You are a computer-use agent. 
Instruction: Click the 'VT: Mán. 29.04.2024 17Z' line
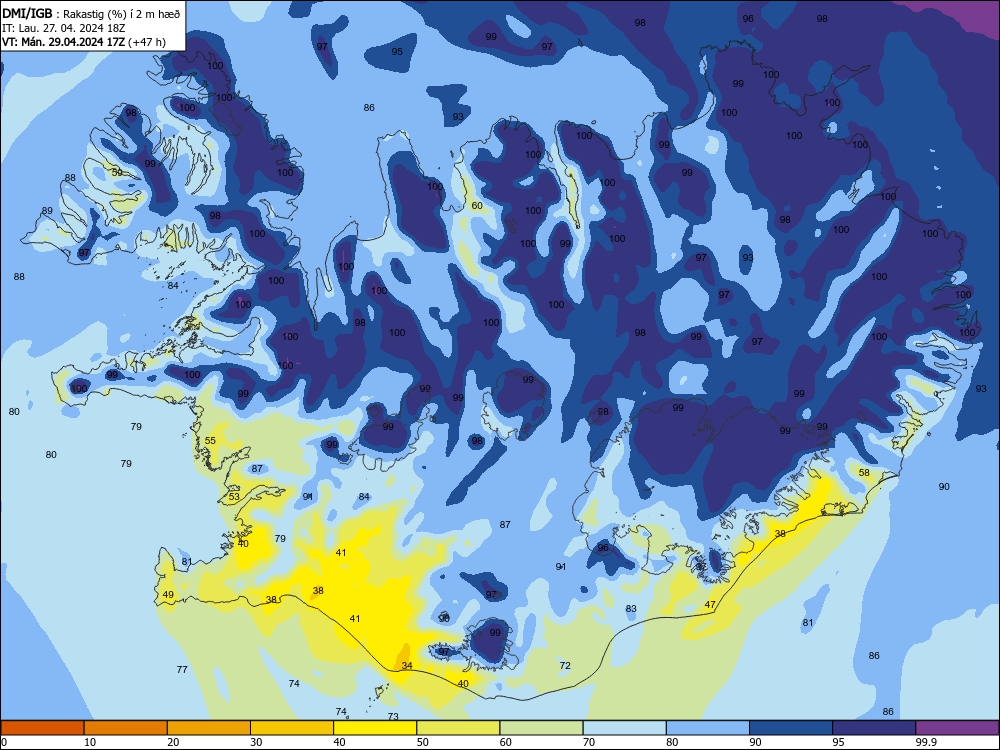pos(84,42)
